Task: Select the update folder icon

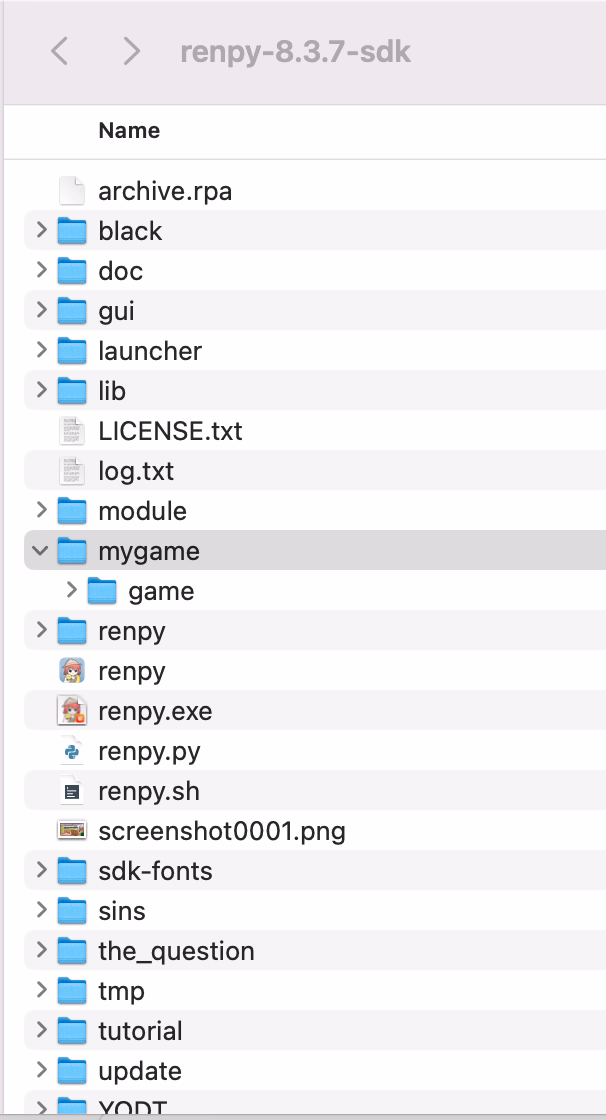Action: 71,1071
